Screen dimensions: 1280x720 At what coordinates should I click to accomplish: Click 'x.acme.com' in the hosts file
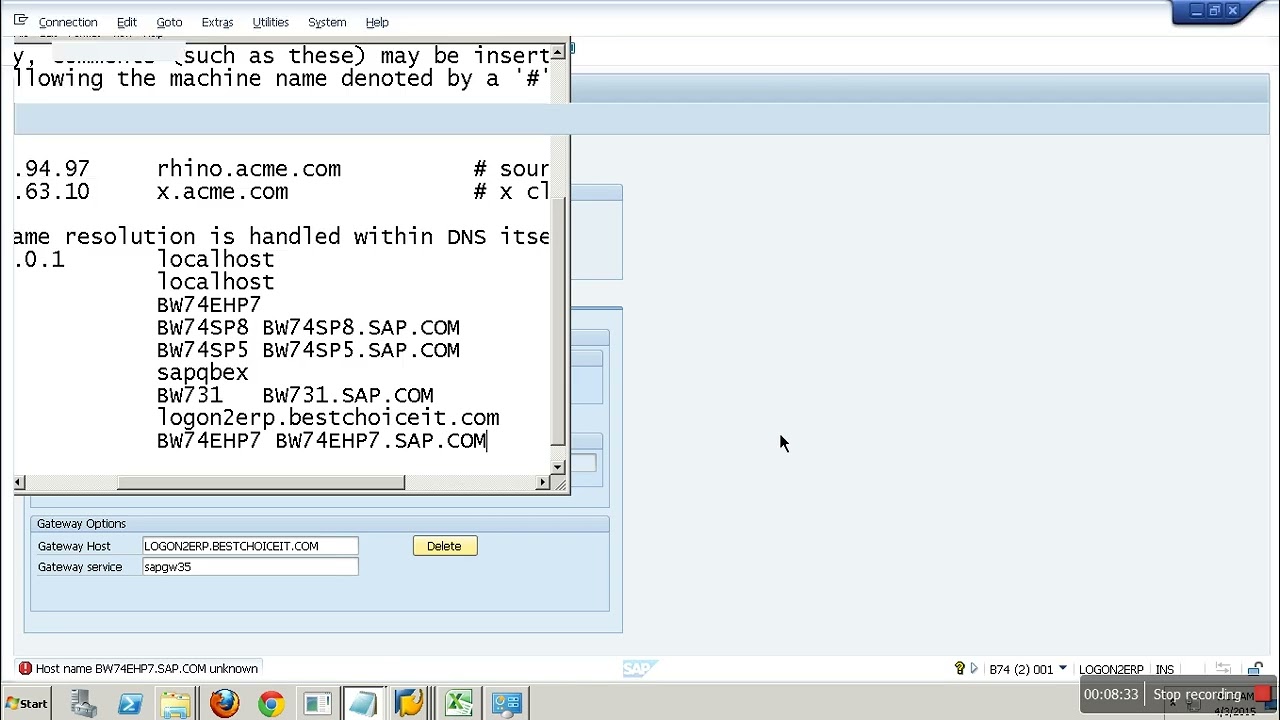point(222,192)
